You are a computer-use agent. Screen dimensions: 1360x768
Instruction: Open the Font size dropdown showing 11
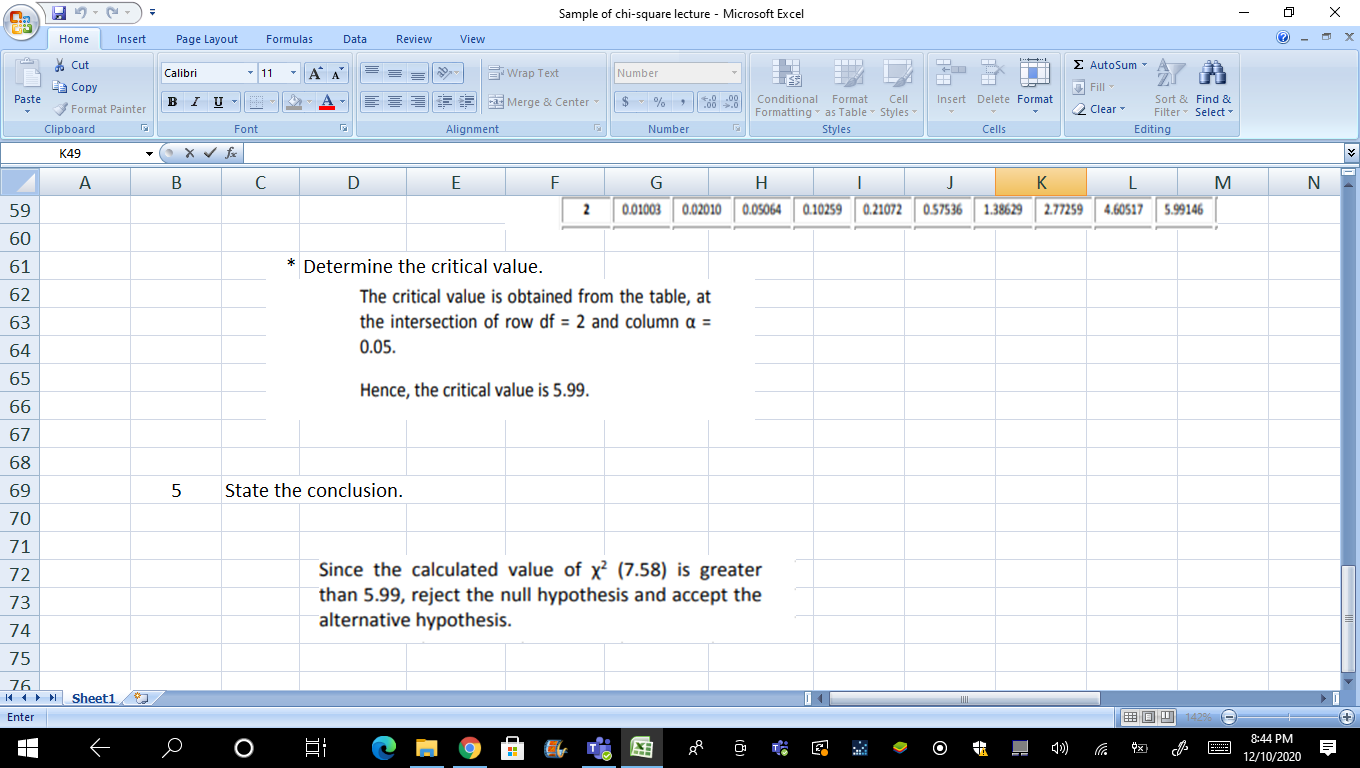click(293, 73)
